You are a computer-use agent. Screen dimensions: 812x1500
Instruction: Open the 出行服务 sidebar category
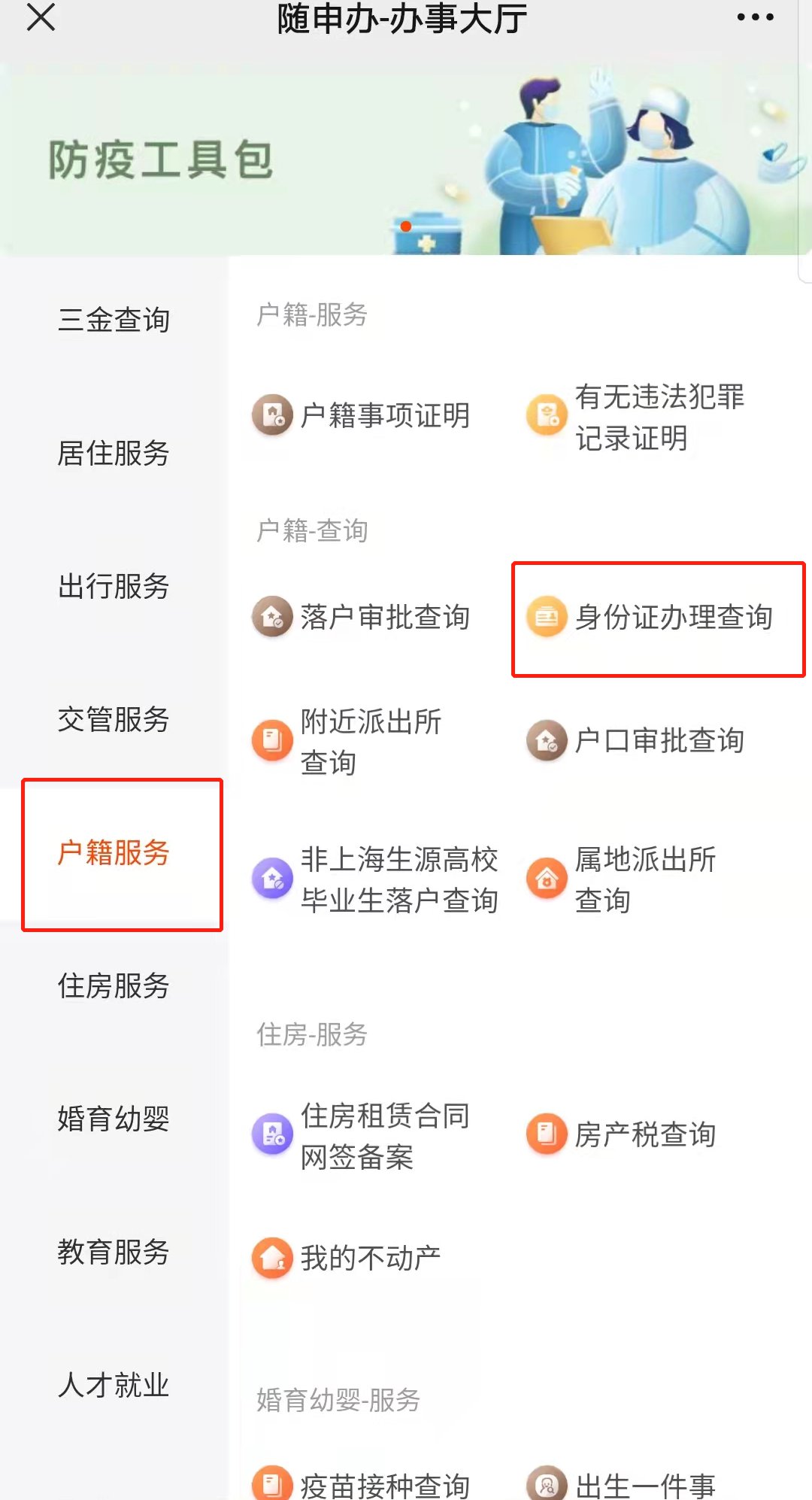click(x=114, y=586)
